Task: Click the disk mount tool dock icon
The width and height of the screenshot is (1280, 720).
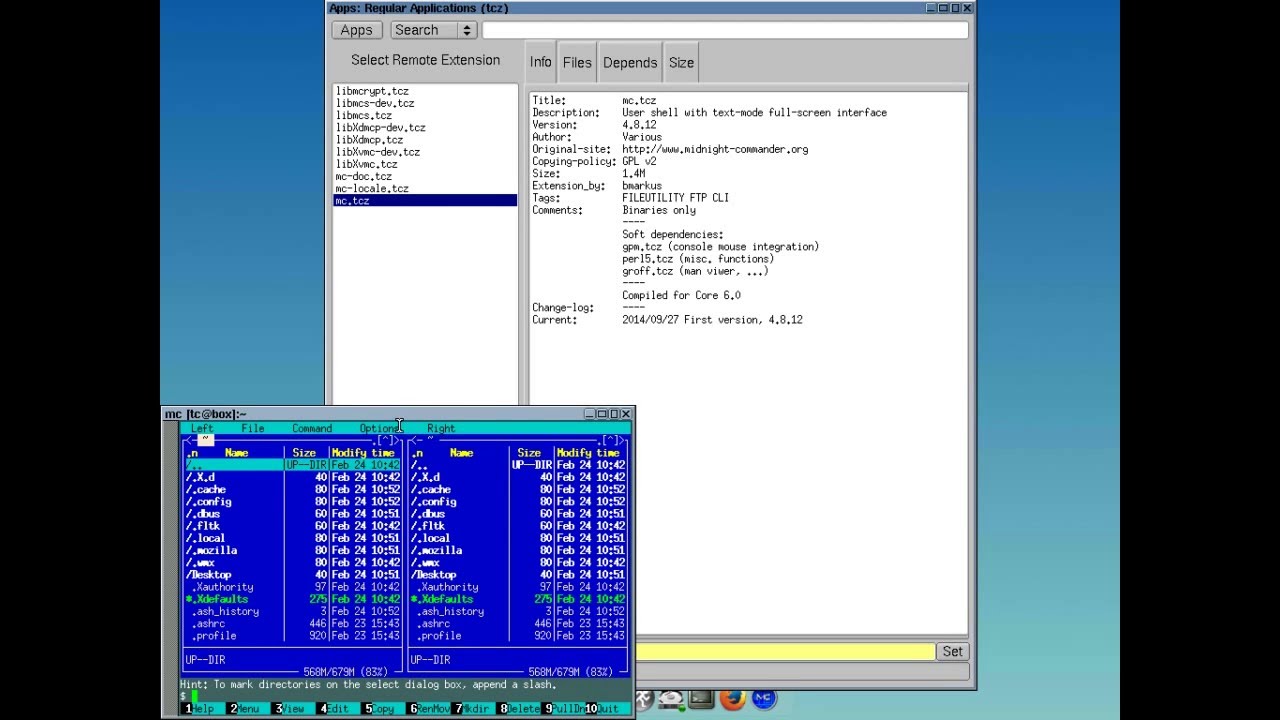Action: point(670,700)
